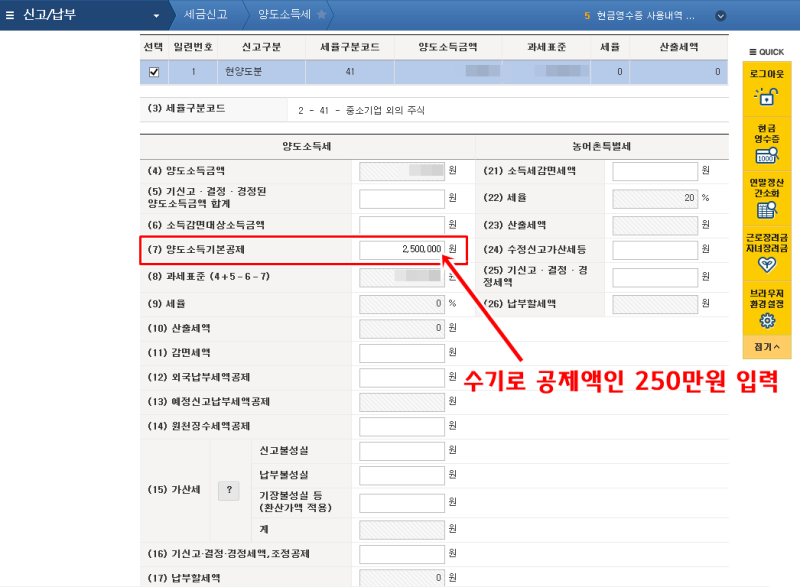Open 브라우저 환경설정 gear icon
The height and width of the screenshot is (587, 800).
pos(767,320)
